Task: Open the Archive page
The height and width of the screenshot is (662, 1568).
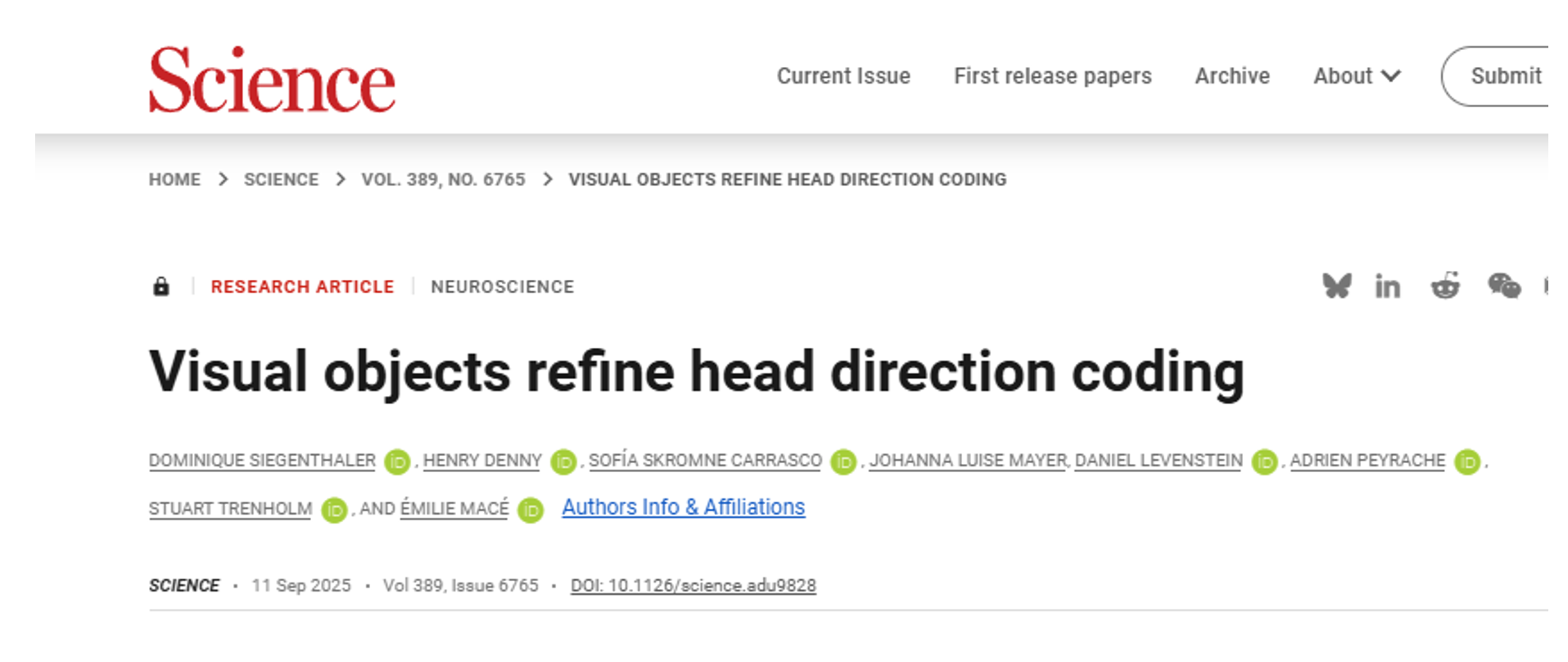Action: tap(1232, 76)
